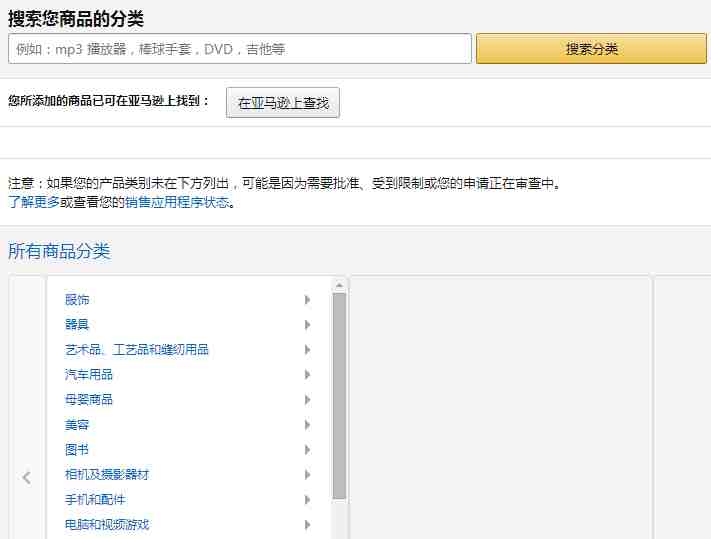Select the 手机和配件 category
This screenshot has height=539, width=711.
click(95, 500)
